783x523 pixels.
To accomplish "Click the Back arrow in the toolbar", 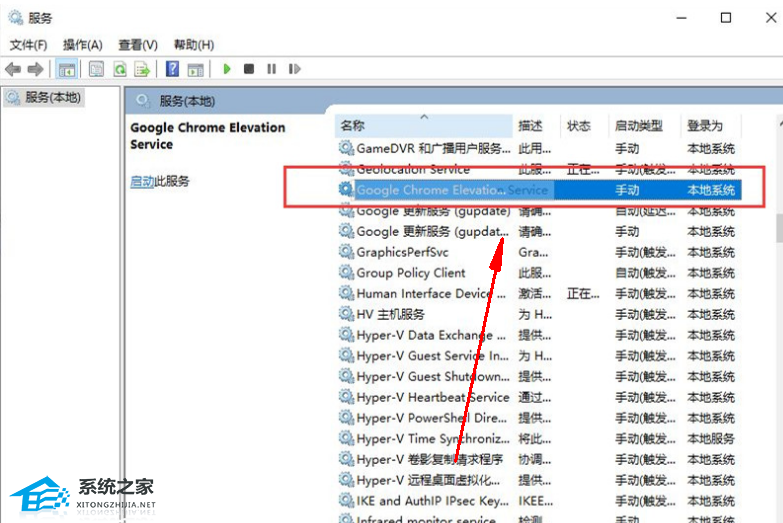I will (13, 69).
